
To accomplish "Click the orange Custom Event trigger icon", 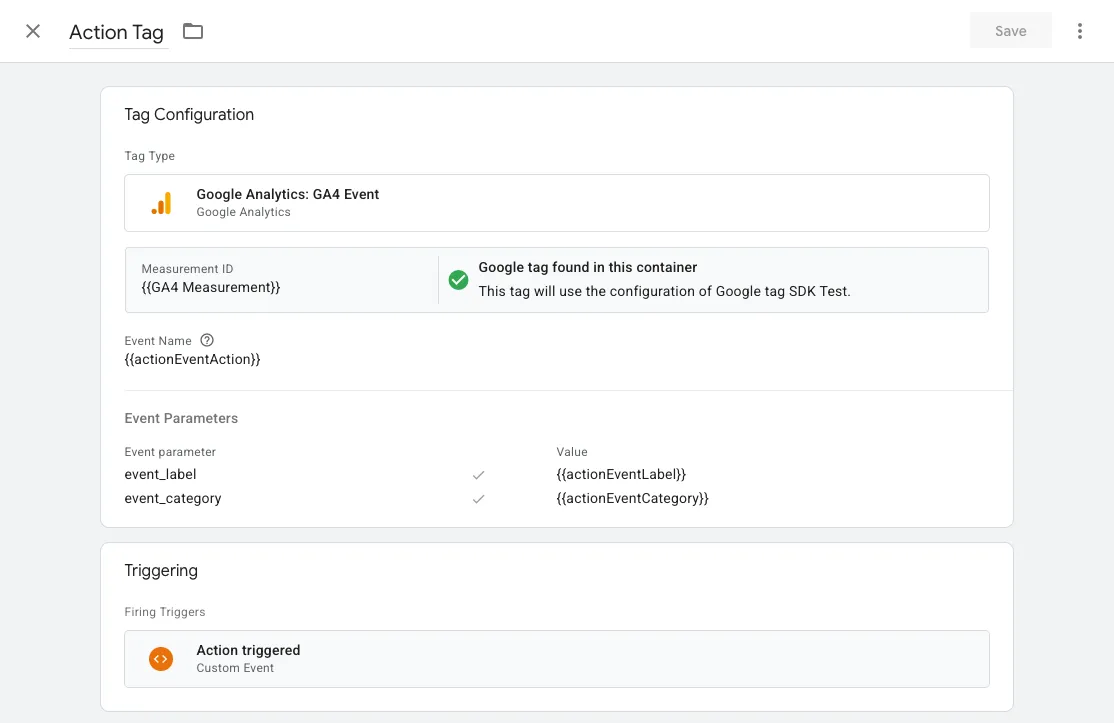I will 161,659.
